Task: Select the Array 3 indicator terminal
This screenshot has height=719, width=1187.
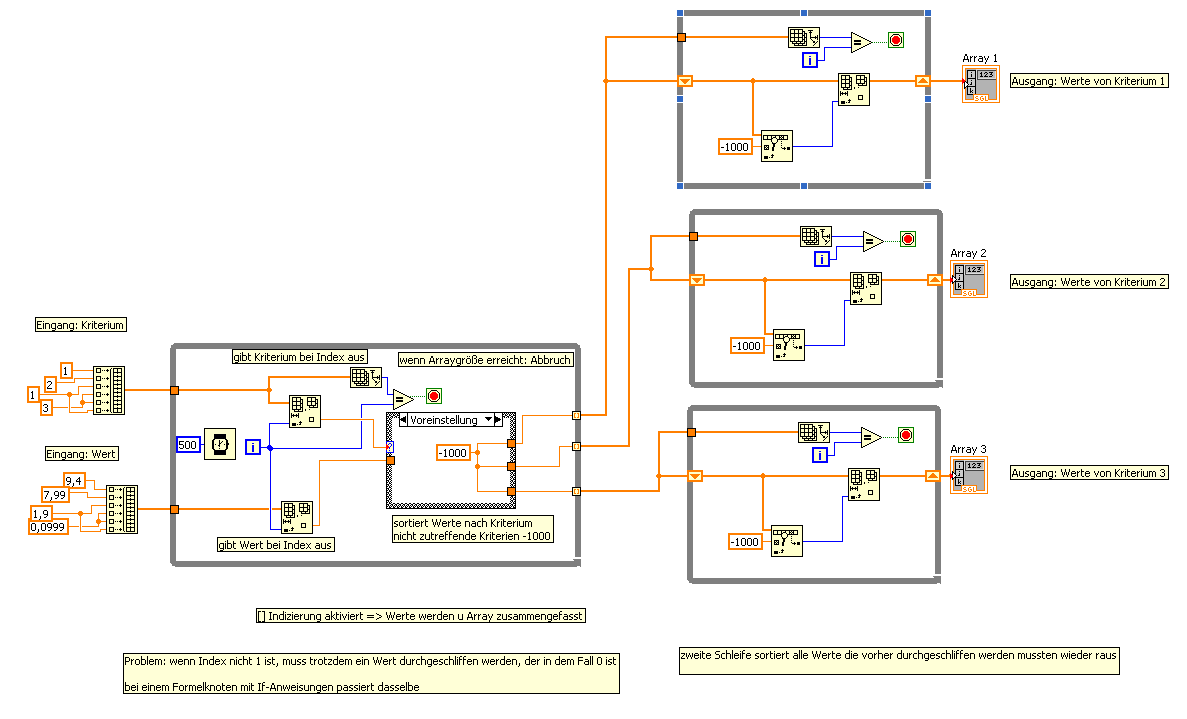Action: (969, 475)
